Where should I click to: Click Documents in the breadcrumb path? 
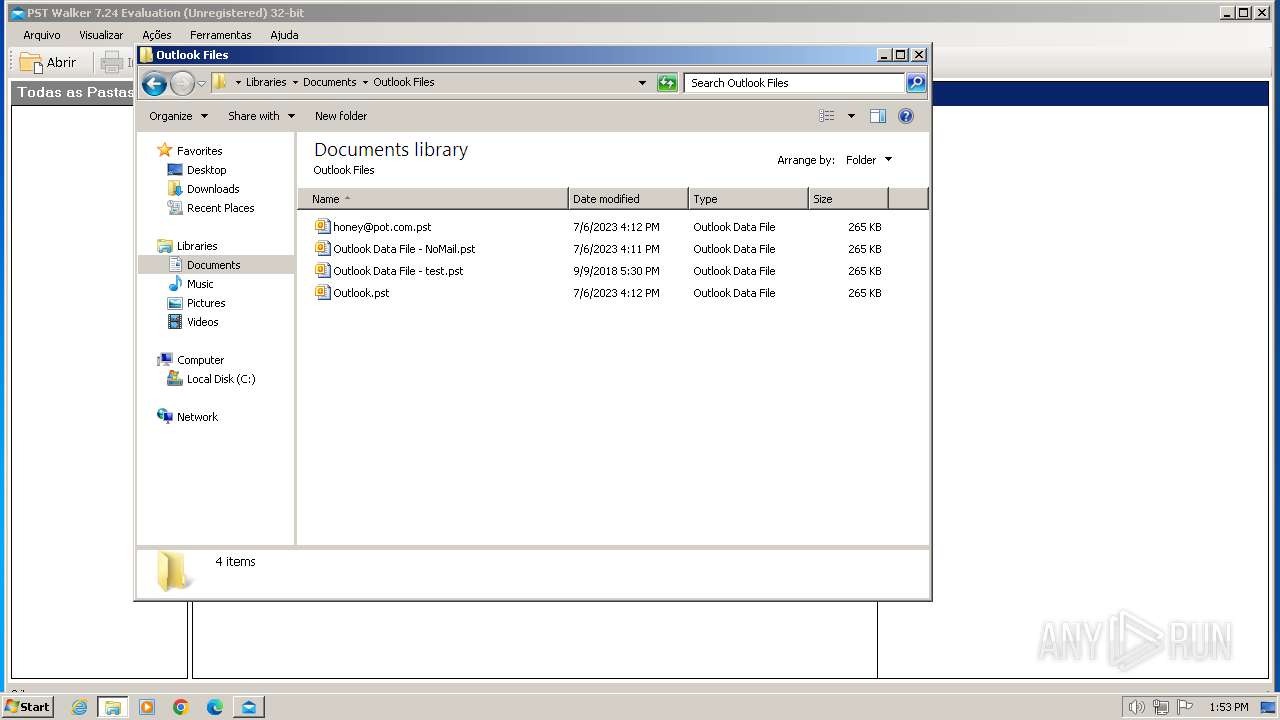(330, 82)
